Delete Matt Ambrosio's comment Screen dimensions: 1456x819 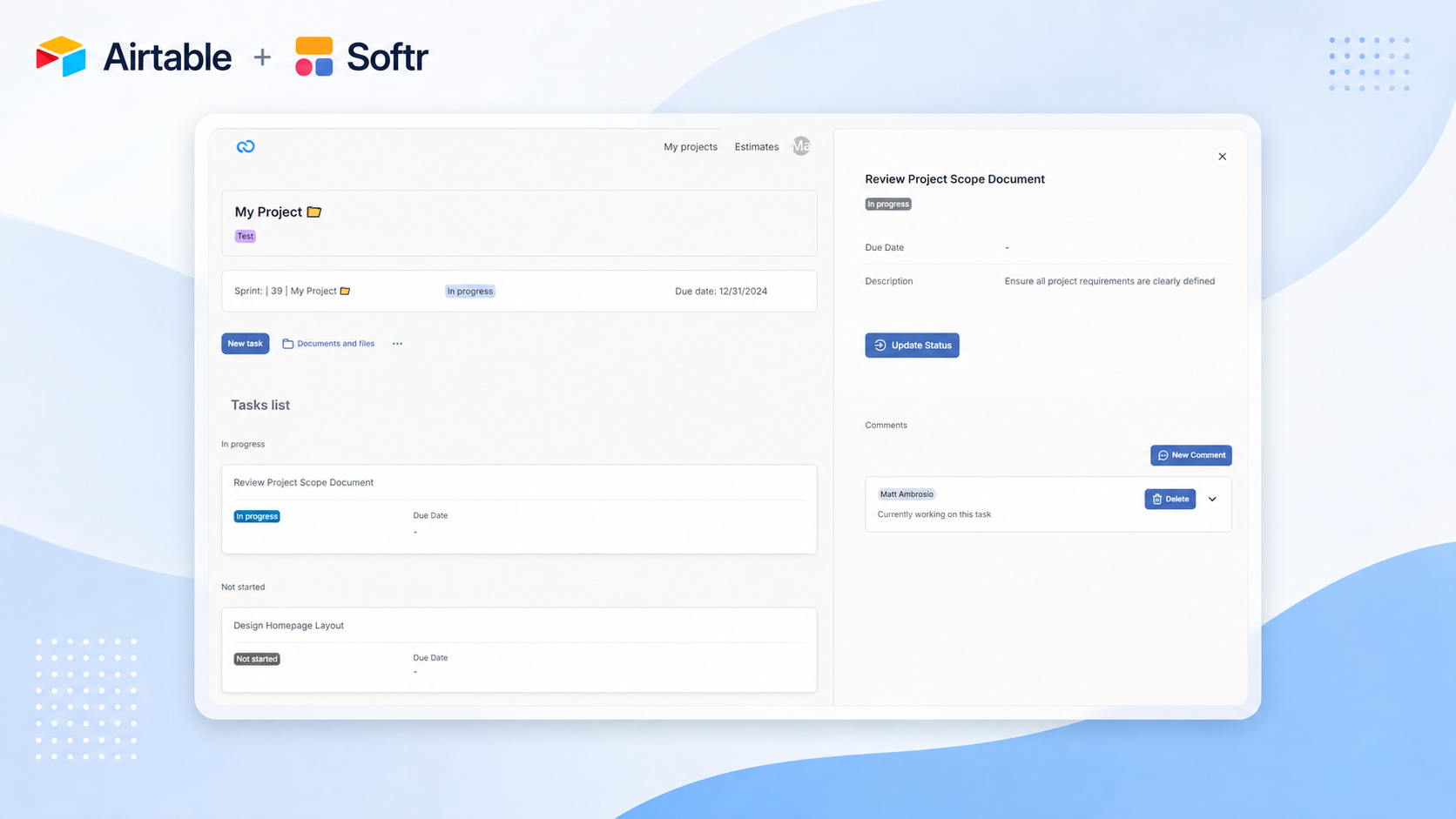1170,499
